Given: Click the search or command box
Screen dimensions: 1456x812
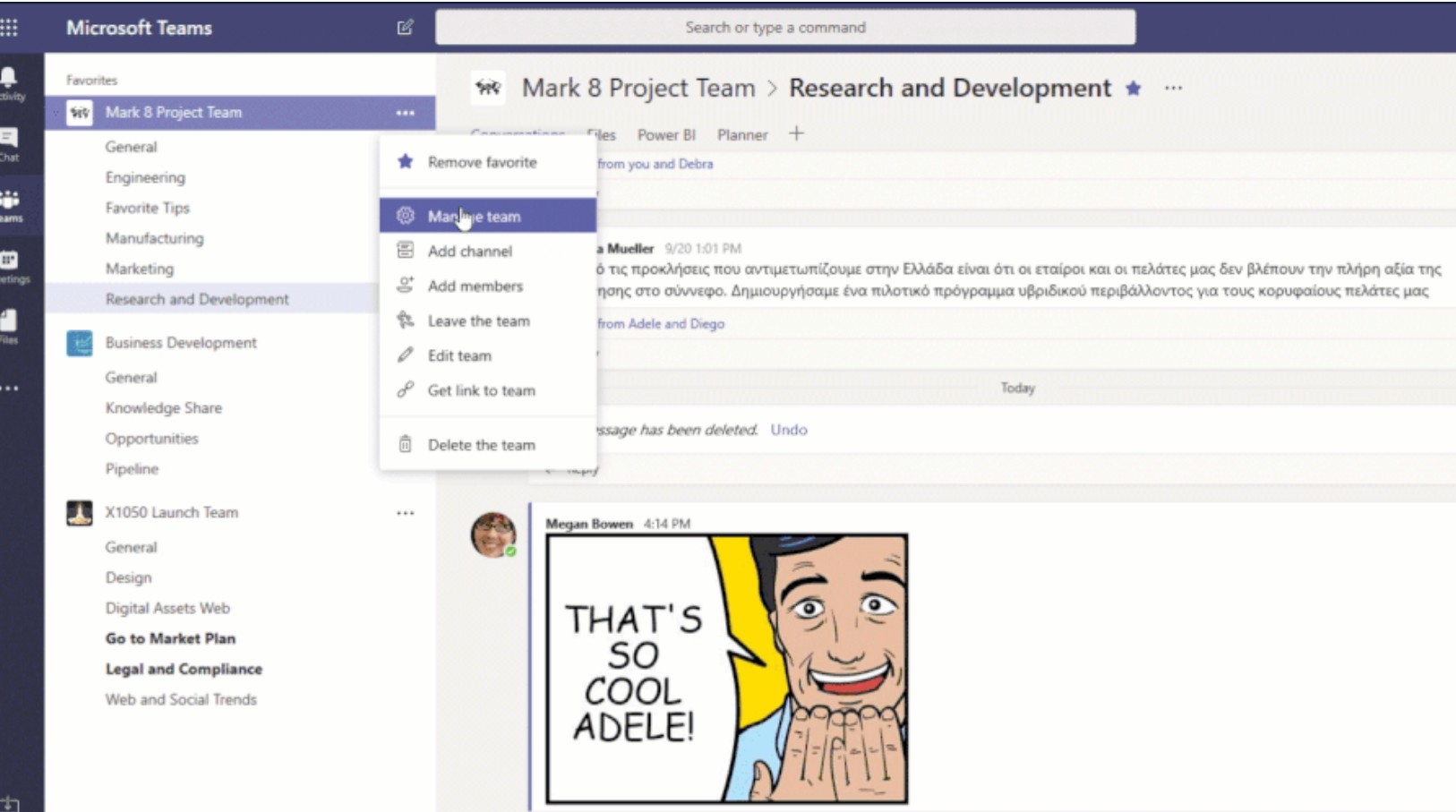Looking at the screenshot, I should tap(784, 28).
